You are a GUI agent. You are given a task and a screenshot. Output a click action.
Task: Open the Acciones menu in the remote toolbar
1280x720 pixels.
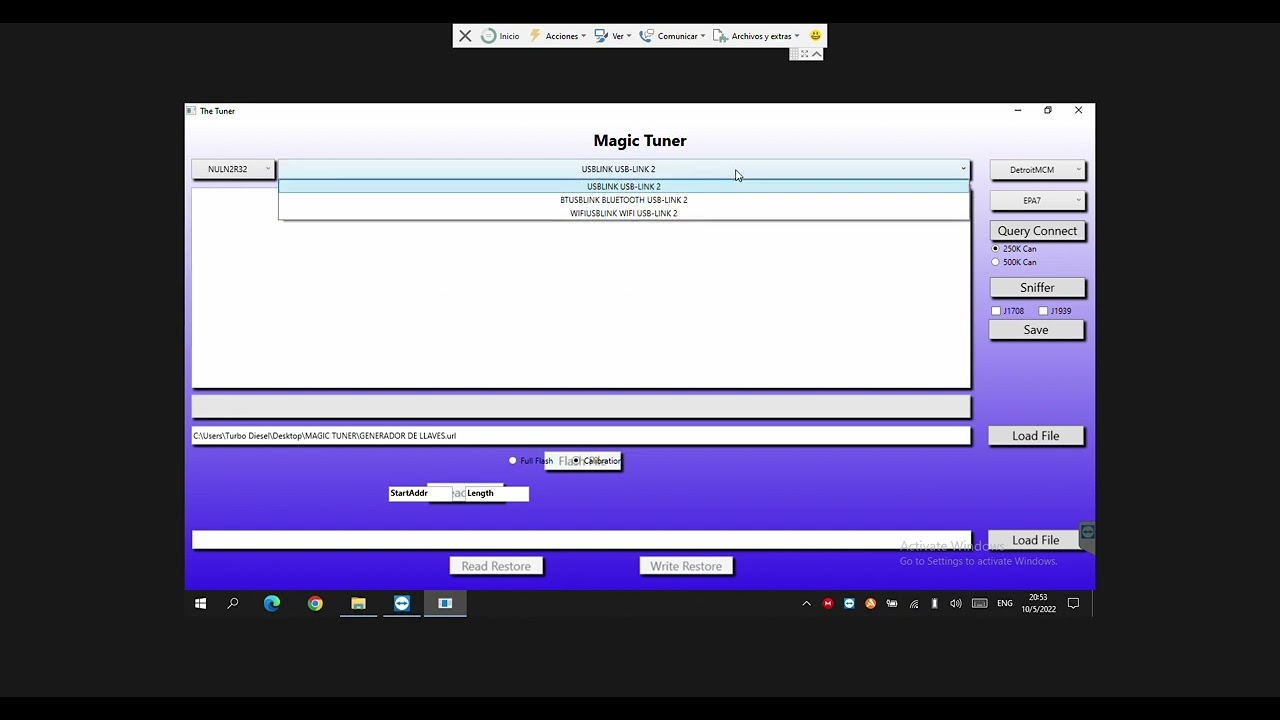click(558, 36)
